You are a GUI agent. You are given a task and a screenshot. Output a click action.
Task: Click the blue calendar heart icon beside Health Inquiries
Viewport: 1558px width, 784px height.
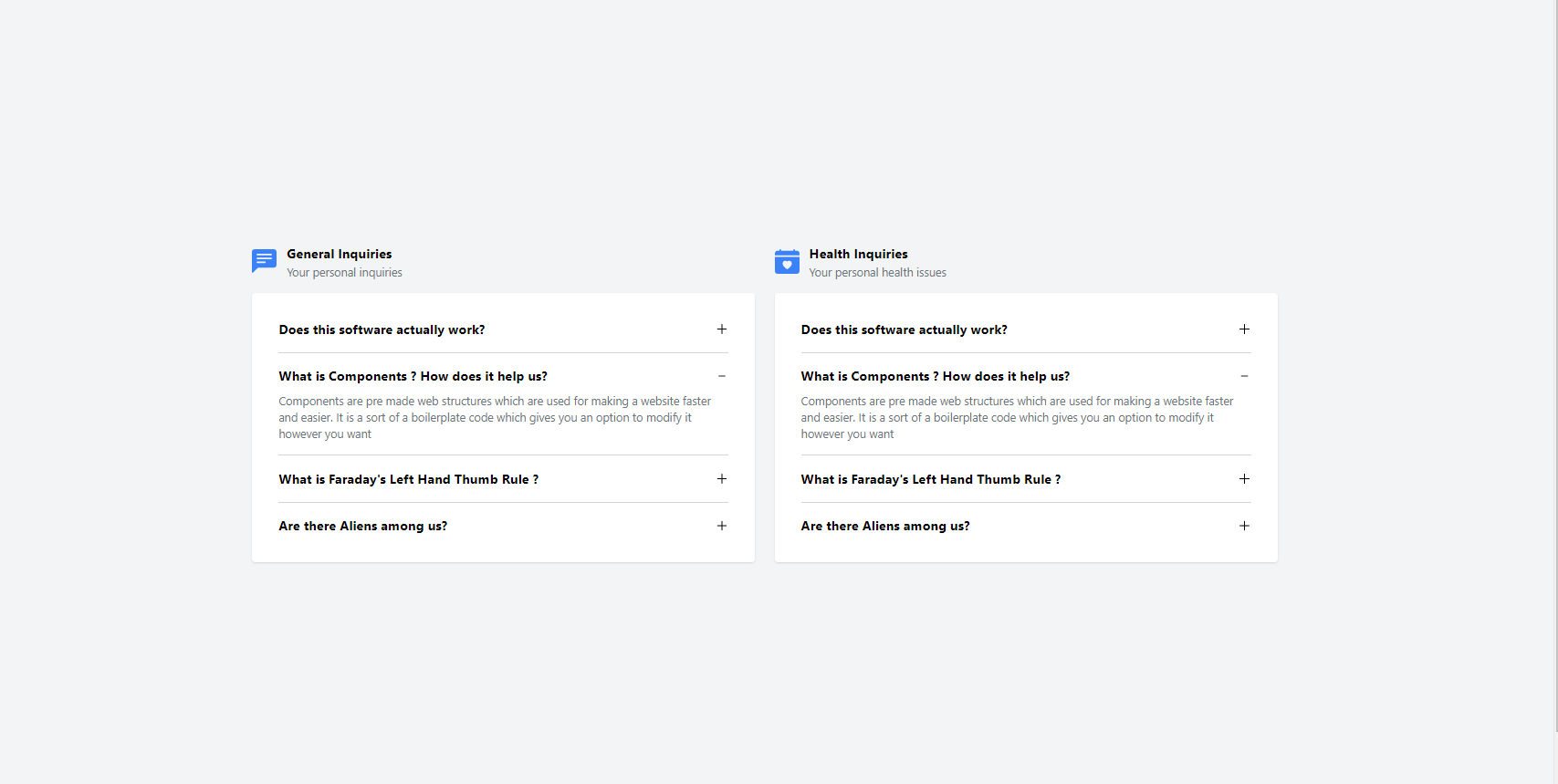(787, 261)
